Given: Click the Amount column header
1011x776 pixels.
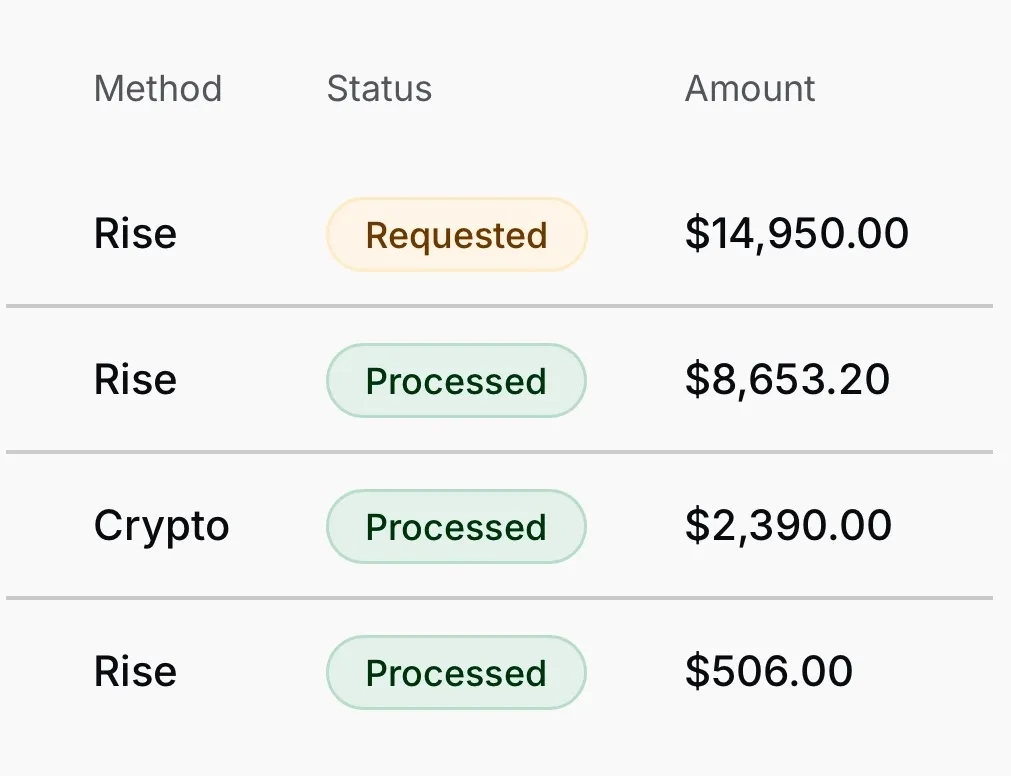Looking at the screenshot, I should (750, 89).
